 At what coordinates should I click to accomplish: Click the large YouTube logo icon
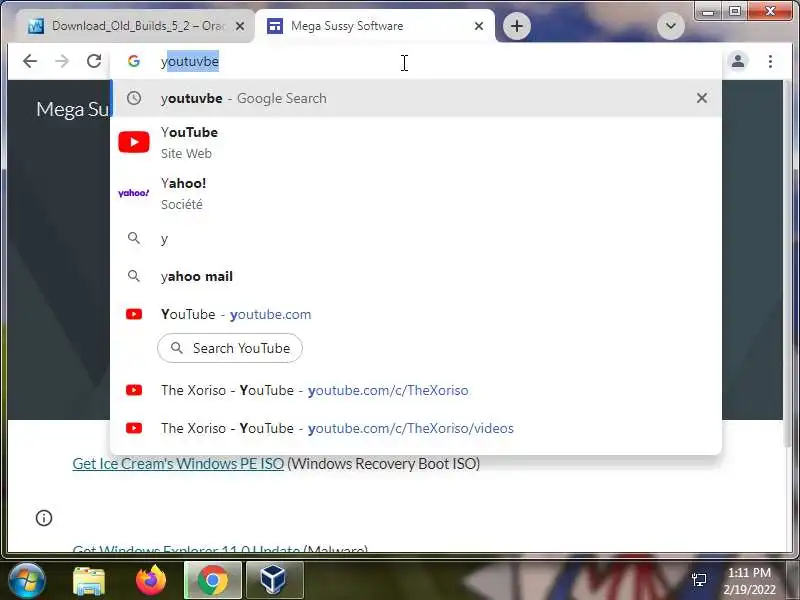tap(134, 142)
